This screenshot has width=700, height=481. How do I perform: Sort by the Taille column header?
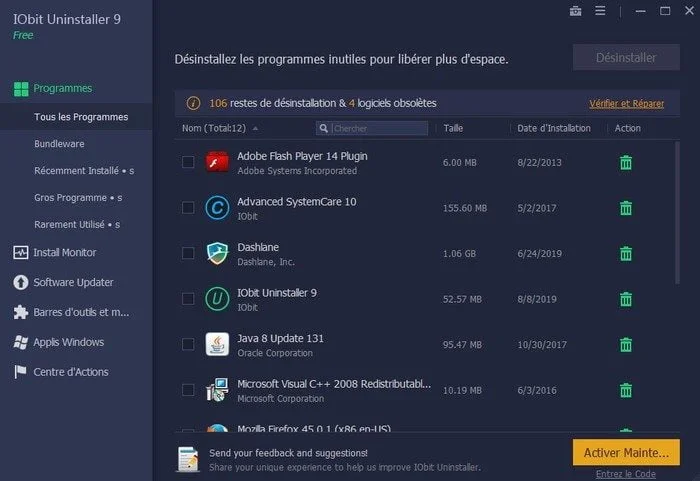[453, 129]
